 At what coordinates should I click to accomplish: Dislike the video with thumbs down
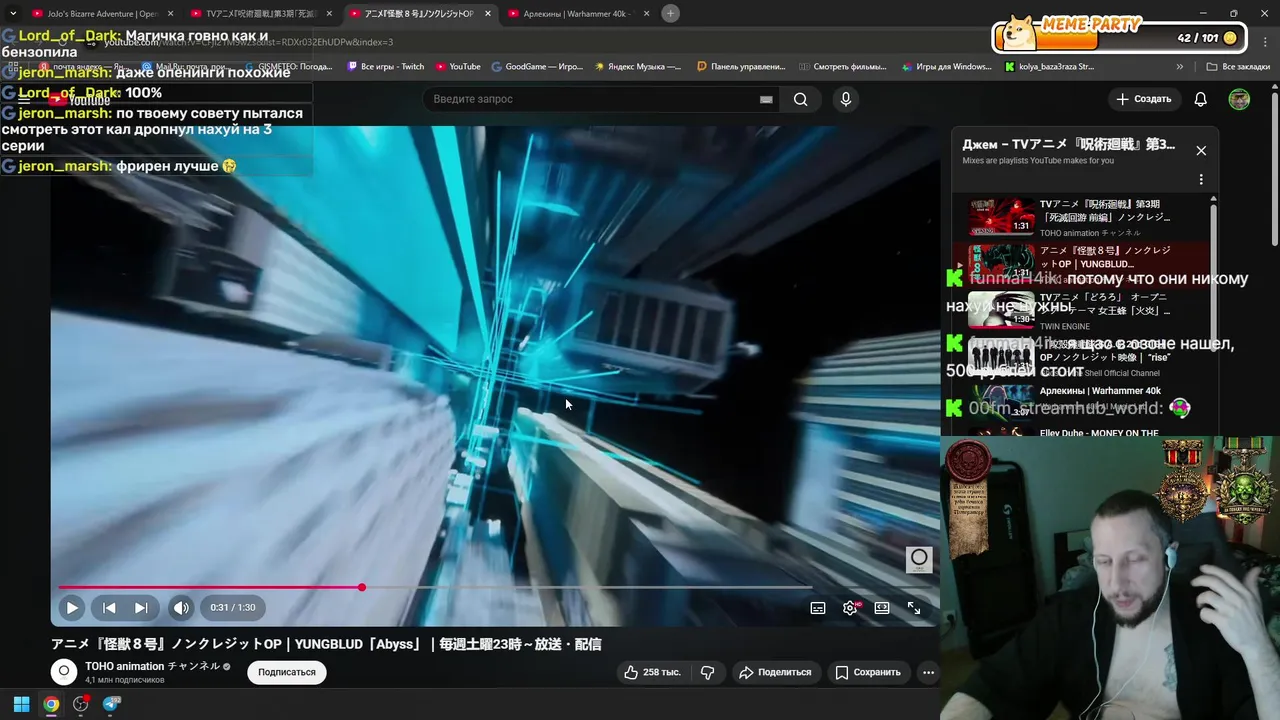[708, 672]
